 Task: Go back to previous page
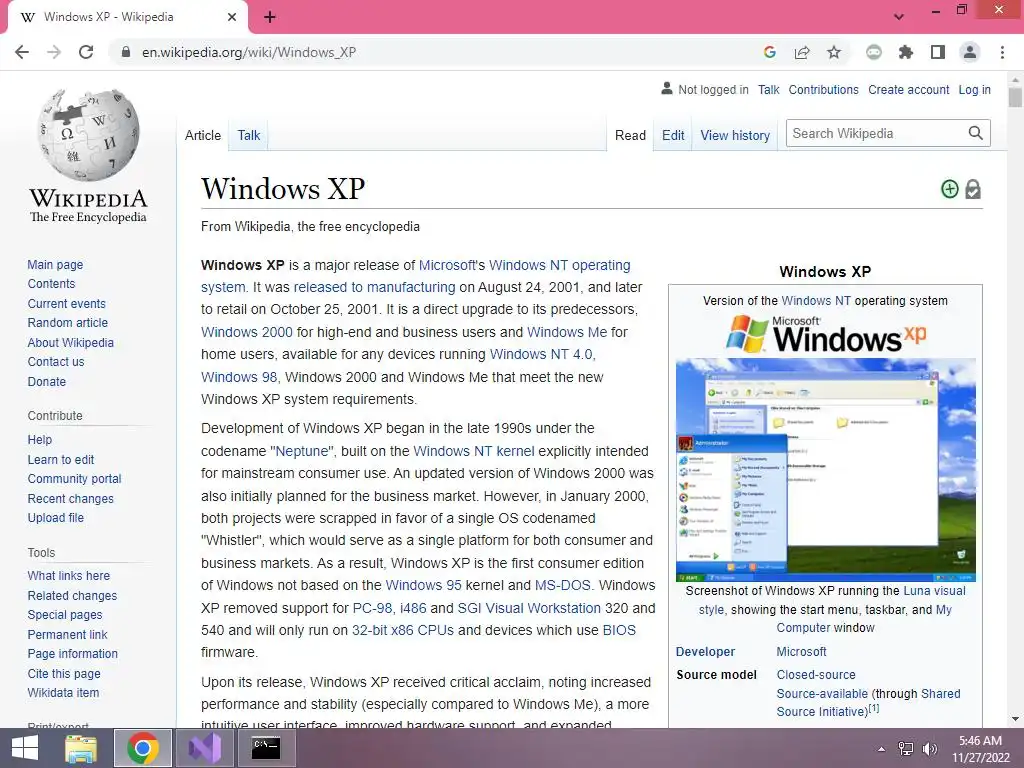pos(22,52)
